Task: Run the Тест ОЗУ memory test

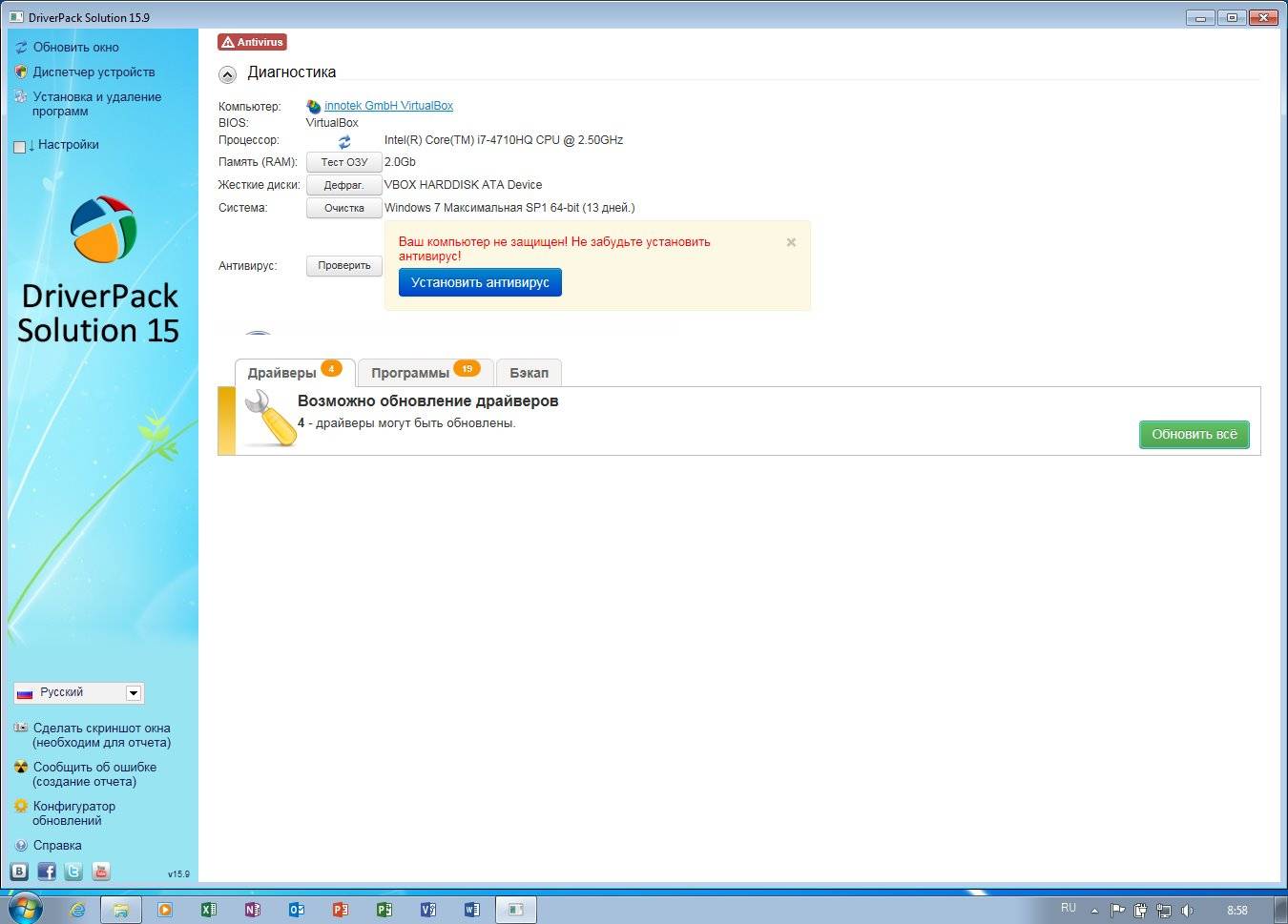Action: [x=344, y=162]
